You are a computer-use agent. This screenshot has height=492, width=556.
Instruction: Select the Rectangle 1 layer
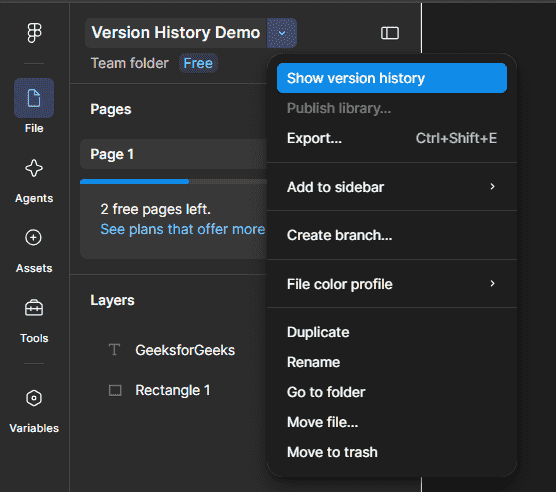[x=173, y=390]
